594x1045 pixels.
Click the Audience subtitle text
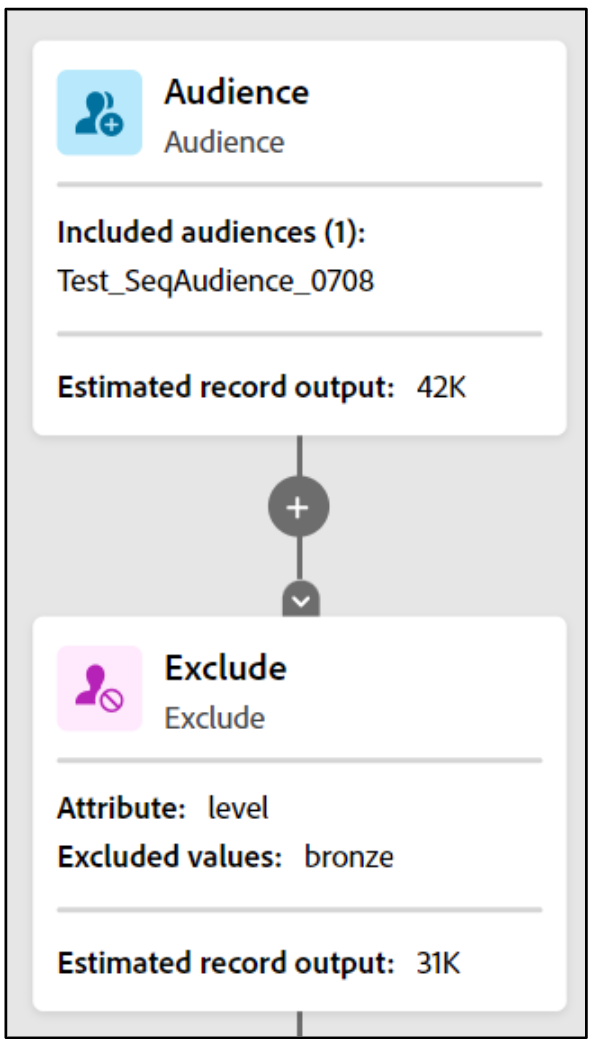pyautogui.click(x=224, y=142)
